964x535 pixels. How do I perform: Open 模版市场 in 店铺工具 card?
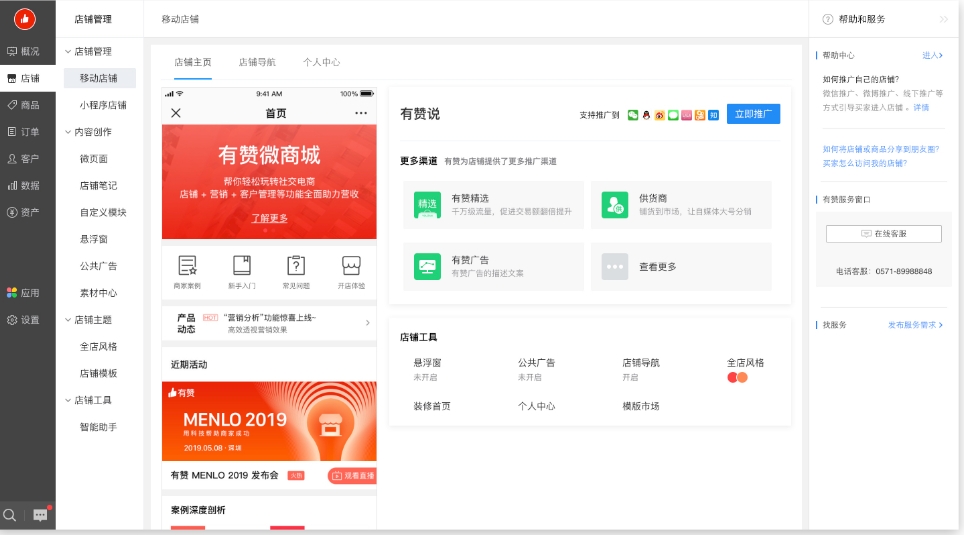tap(641, 406)
